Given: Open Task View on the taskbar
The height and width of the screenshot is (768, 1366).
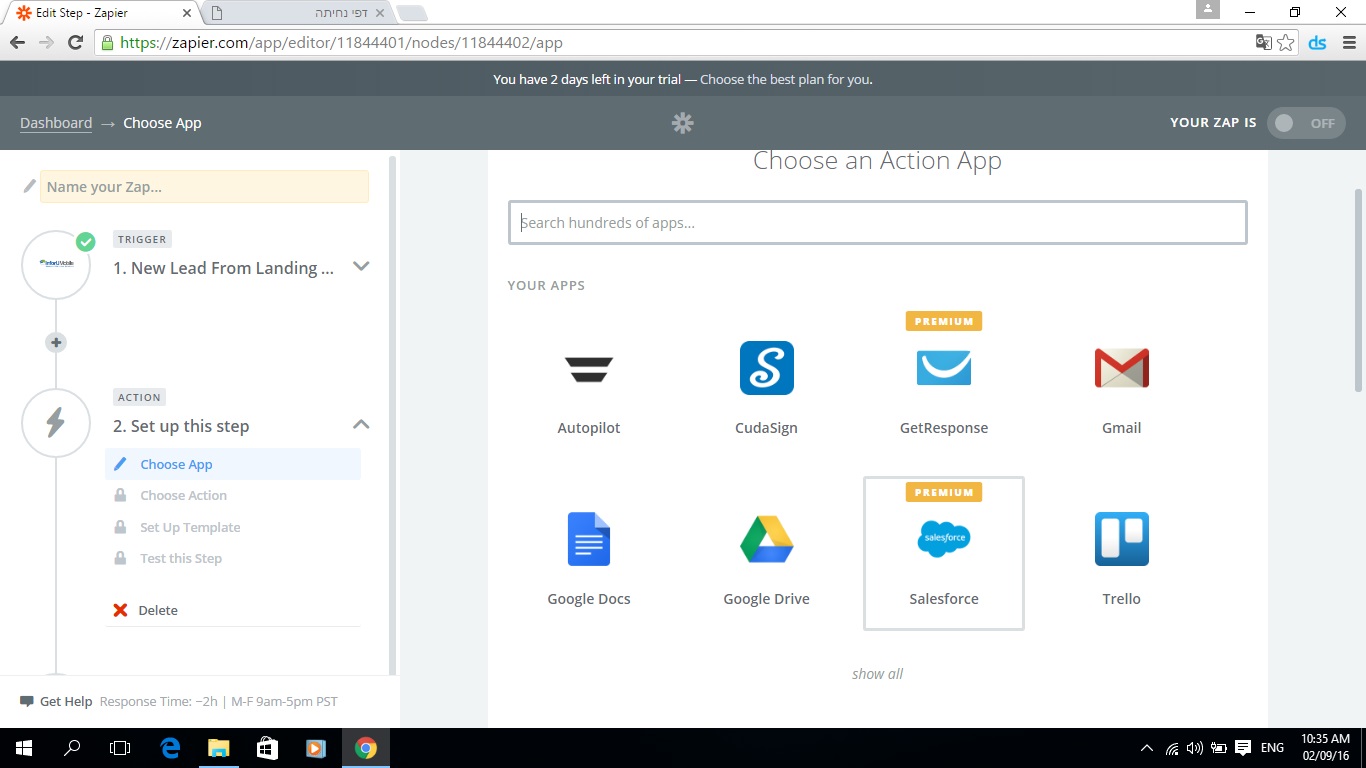Looking at the screenshot, I should 120,748.
